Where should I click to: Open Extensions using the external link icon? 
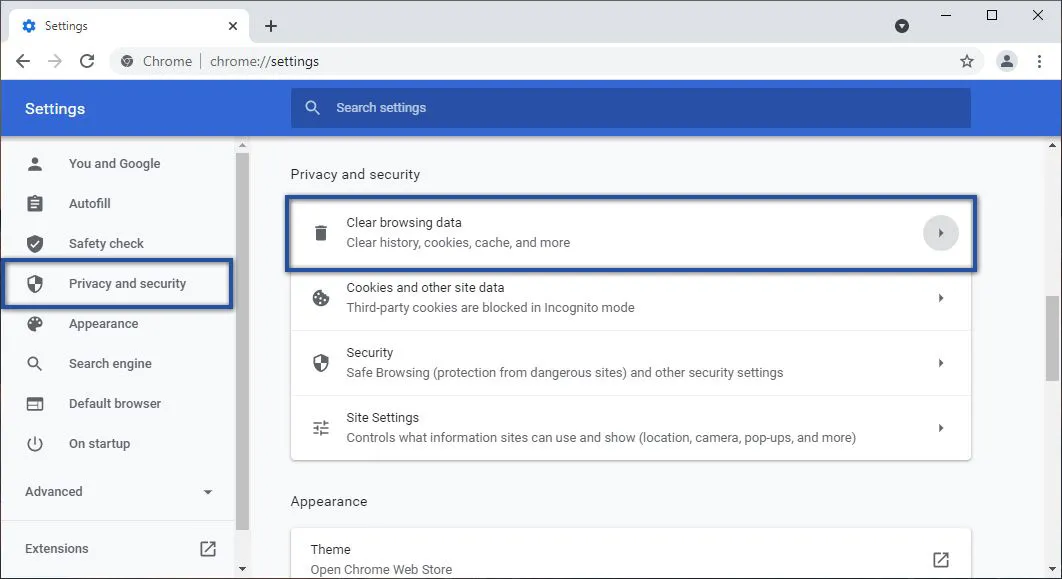tap(207, 548)
